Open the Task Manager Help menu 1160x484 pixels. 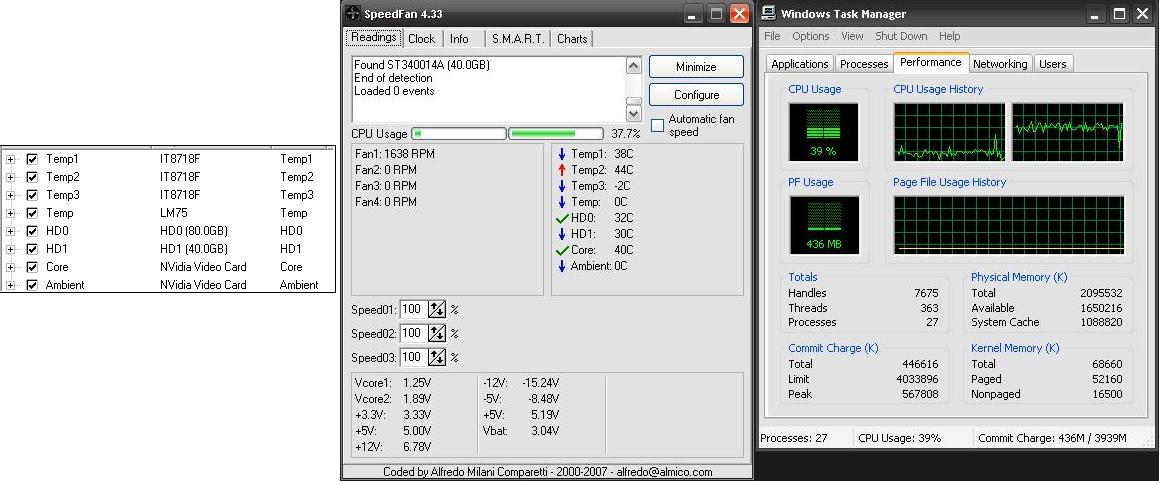click(950, 36)
